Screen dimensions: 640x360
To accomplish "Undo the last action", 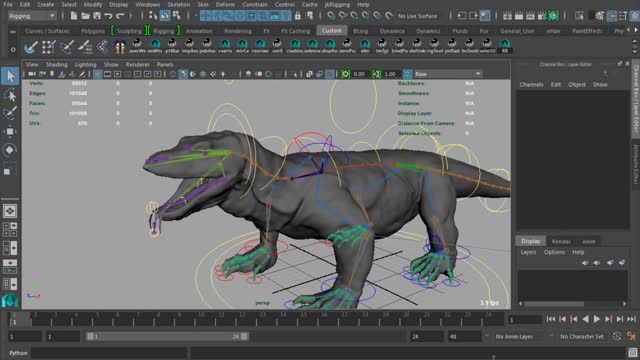I will 108,16.
